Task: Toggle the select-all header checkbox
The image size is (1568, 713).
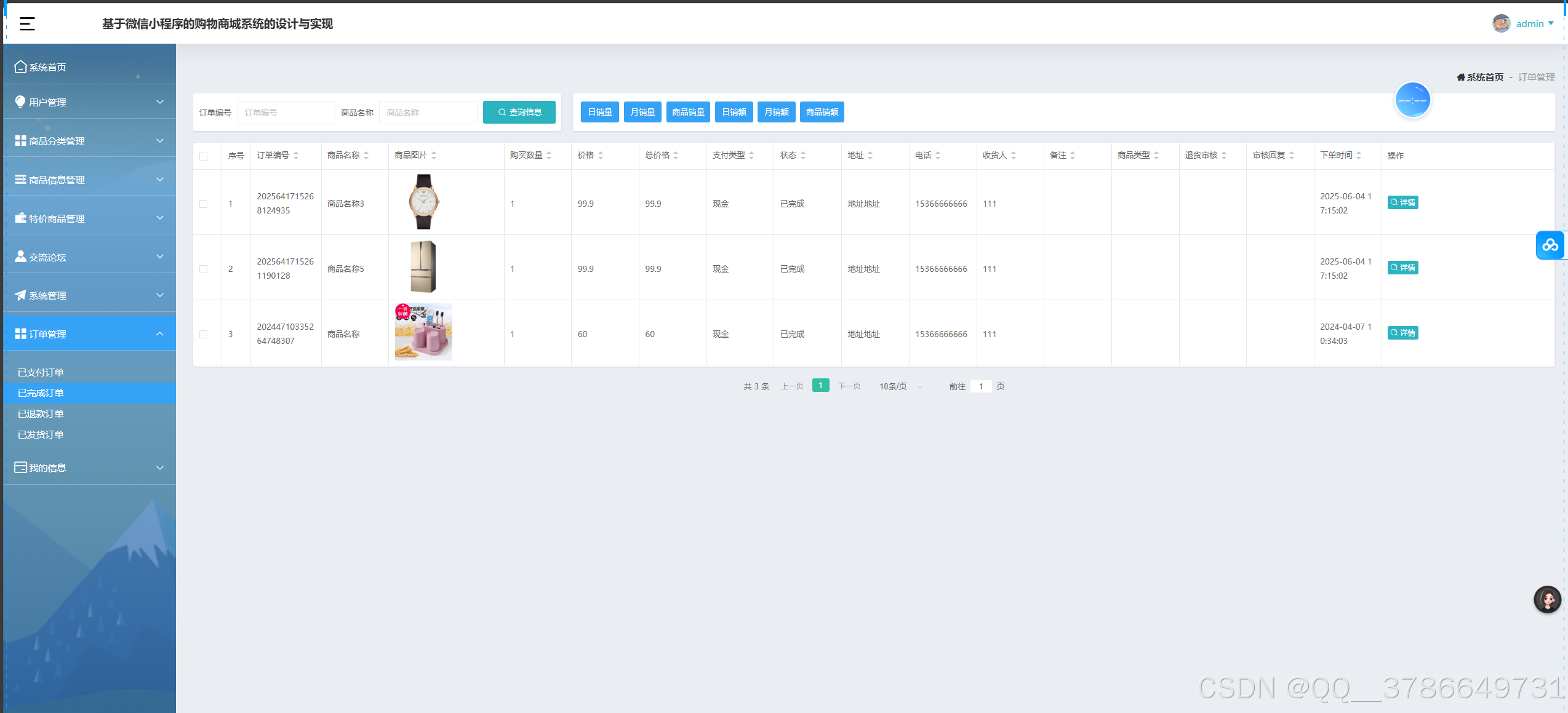Action: pos(204,156)
